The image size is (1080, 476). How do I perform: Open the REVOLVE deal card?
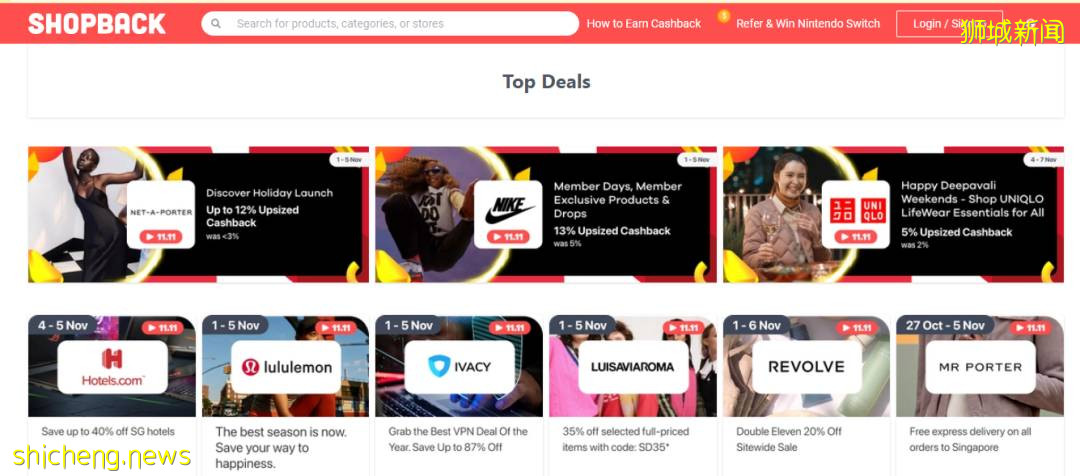click(806, 395)
